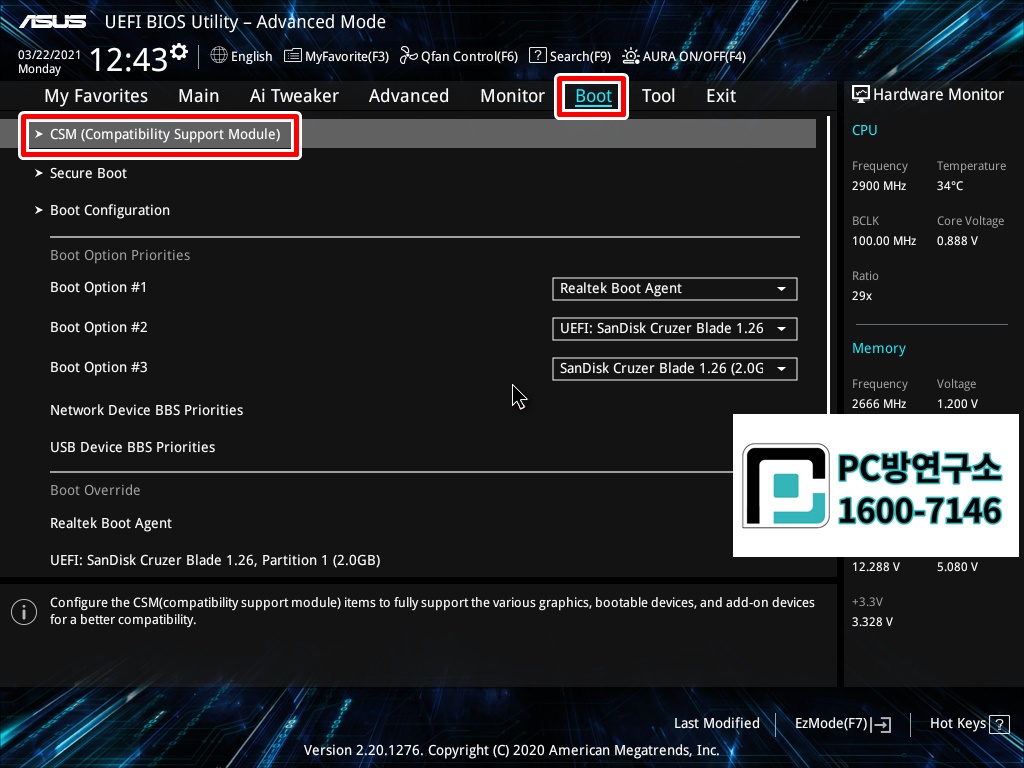The width and height of the screenshot is (1024, 768).
Task: Click AURA ON/OFF(F4) label
Action: tap(694, 56)
